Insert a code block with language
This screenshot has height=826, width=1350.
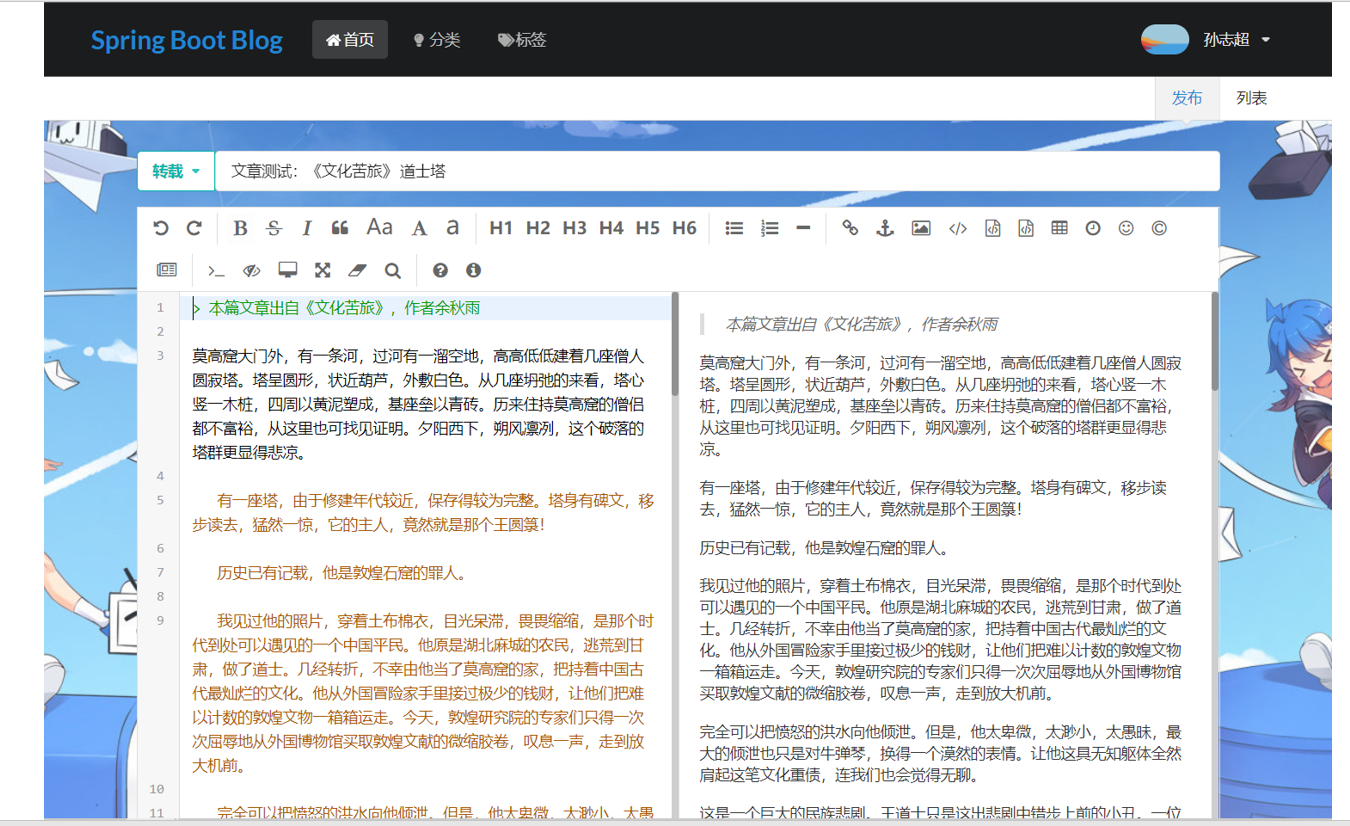pos(1026,228)
